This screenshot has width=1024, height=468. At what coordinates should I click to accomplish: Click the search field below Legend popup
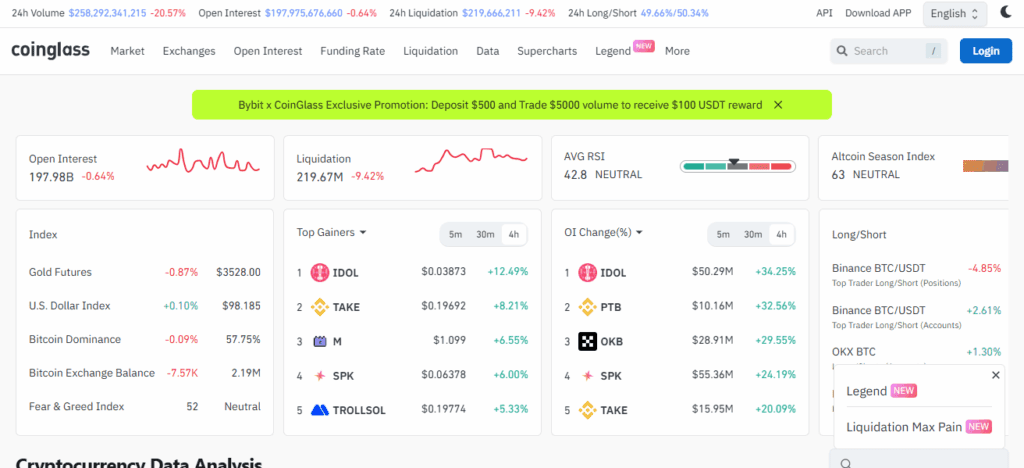920,460
